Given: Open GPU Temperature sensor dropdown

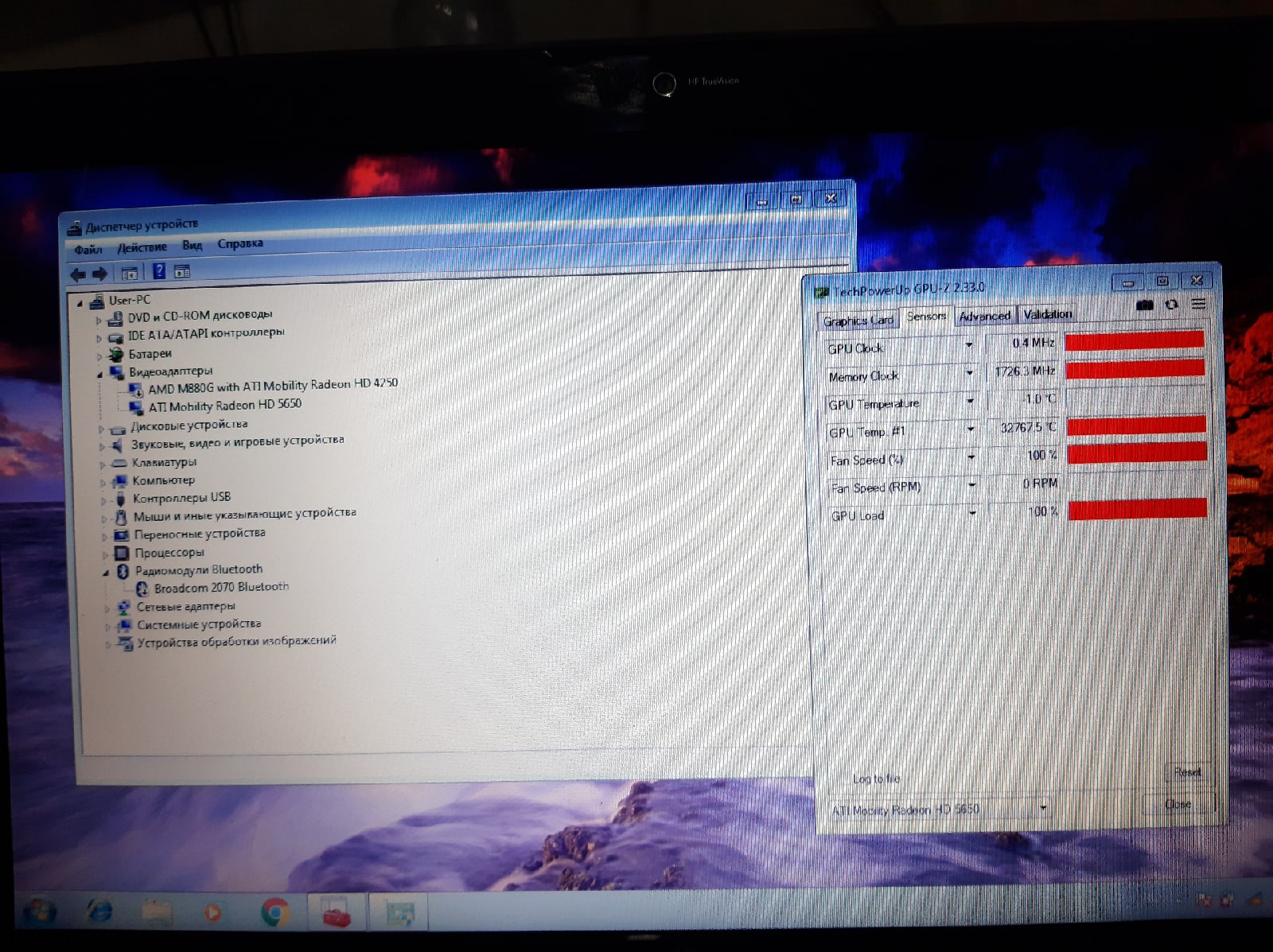Looking at the screenshot, I should (970, 401).
